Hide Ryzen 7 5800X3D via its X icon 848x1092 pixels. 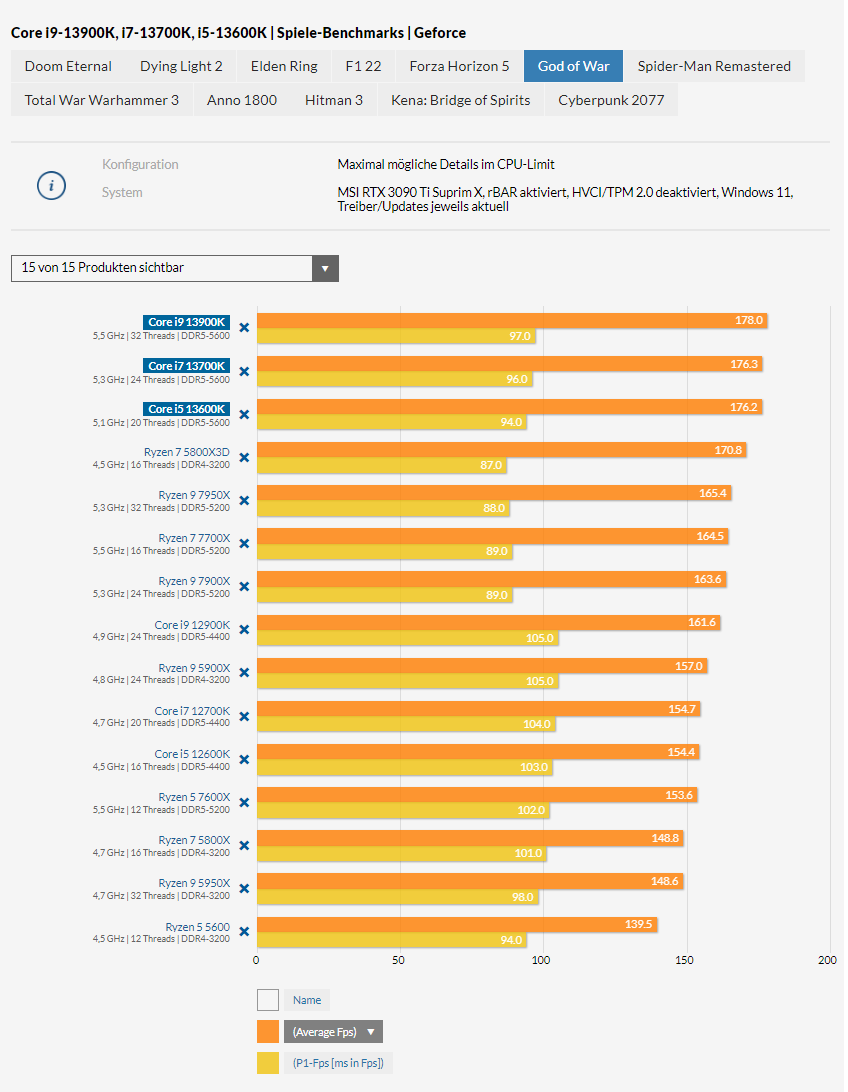click(244, 458)
